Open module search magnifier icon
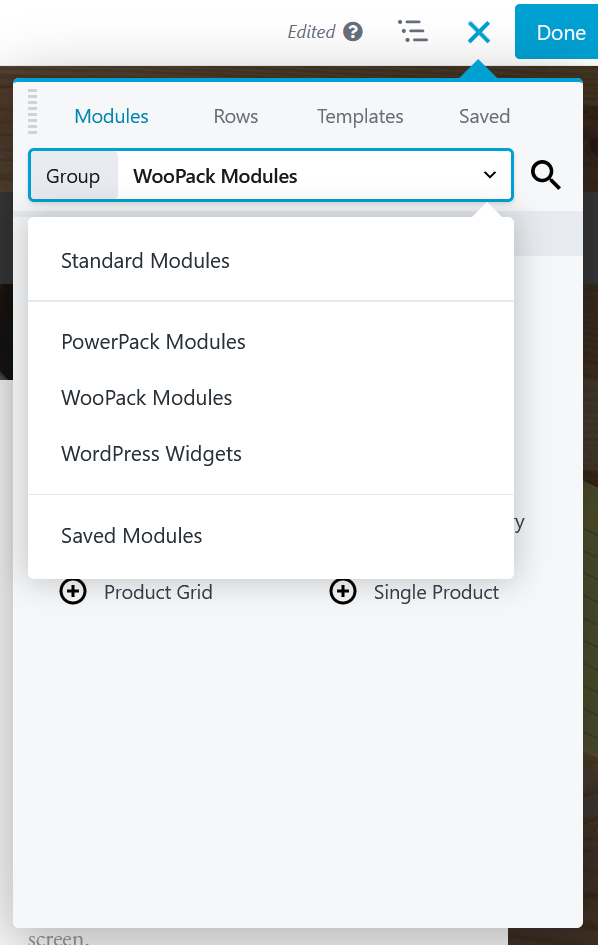This screenshot has height=945, width=598. coord(546,175)
